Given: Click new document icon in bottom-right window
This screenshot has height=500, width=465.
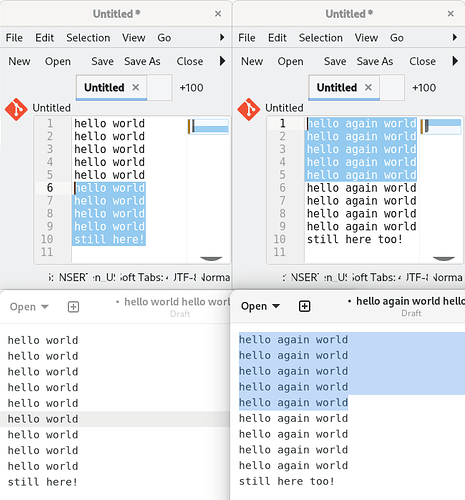Looking at the screenshot, I should point(304,306).
